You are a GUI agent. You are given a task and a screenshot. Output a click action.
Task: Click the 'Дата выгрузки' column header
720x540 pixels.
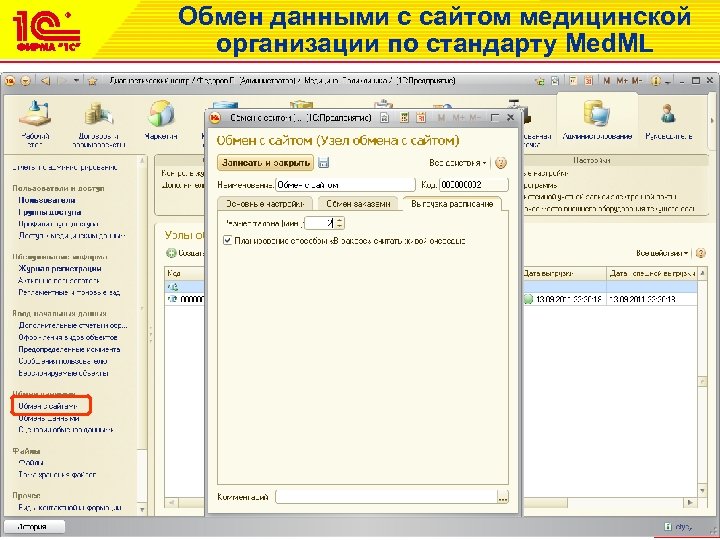point(563,274)
